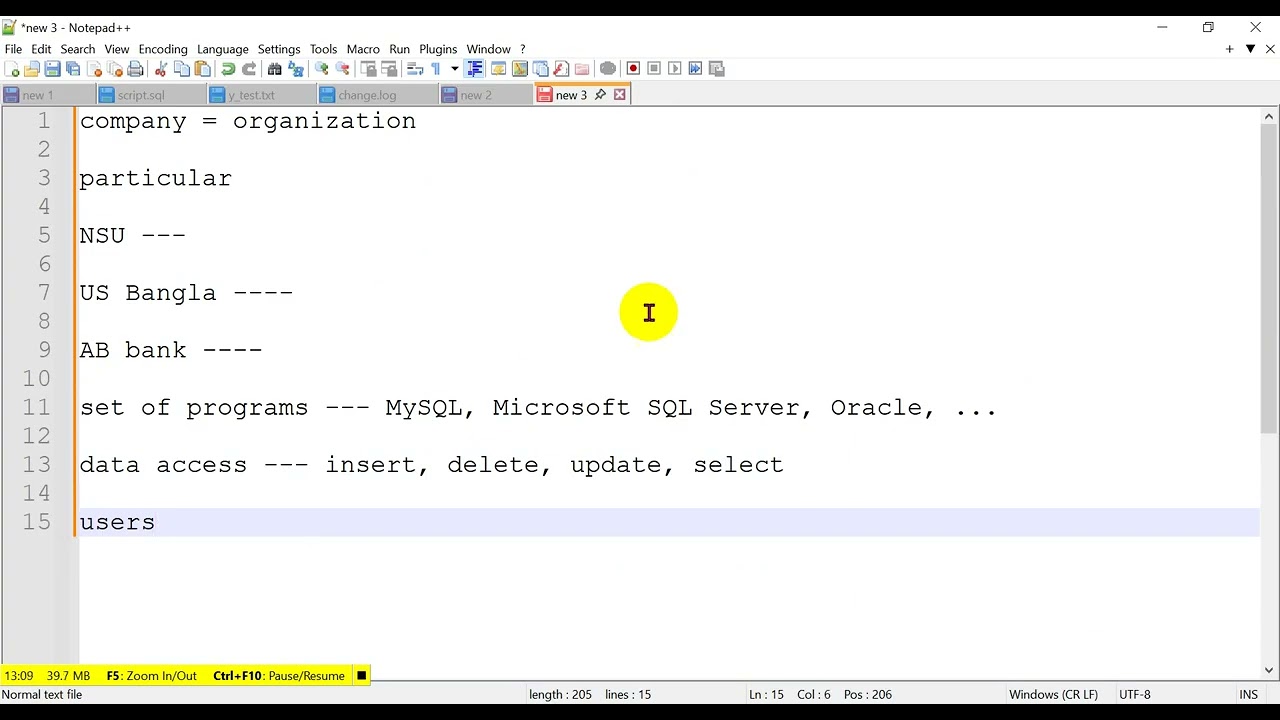Open the Replace dialog from the toolbar icon
The height and width of the screenshot is (720, 1280).
coord(296,69)
